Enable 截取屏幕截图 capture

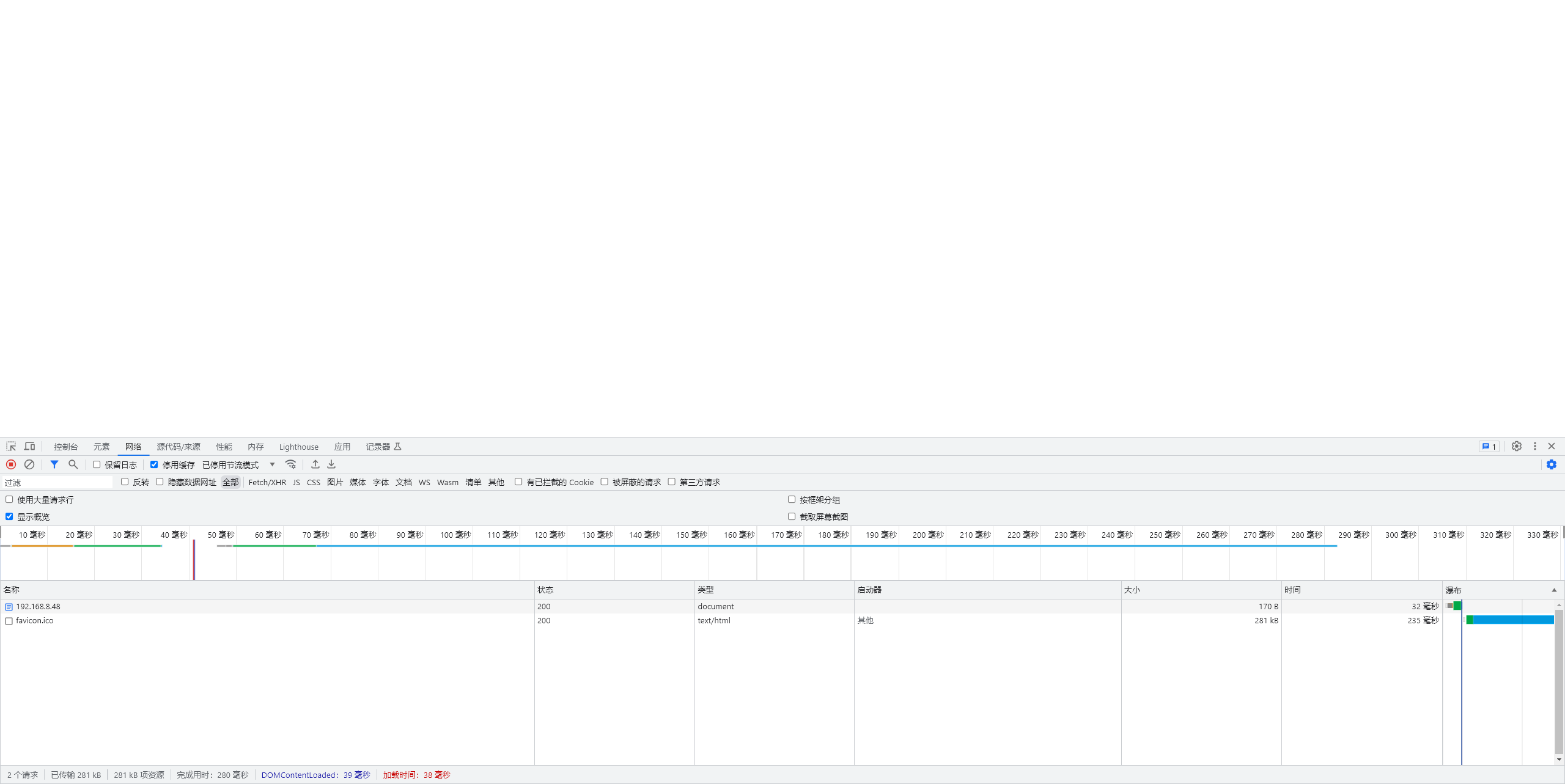coord(792,516)
